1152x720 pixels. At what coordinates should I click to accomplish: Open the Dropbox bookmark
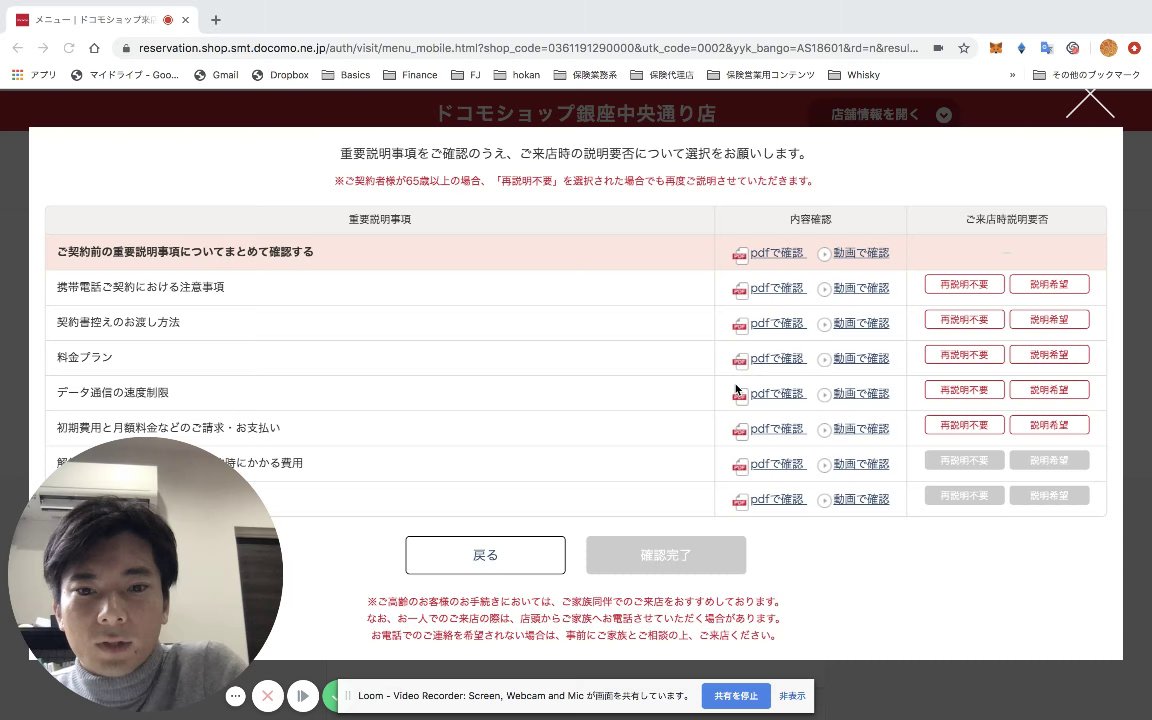(280, 75)
